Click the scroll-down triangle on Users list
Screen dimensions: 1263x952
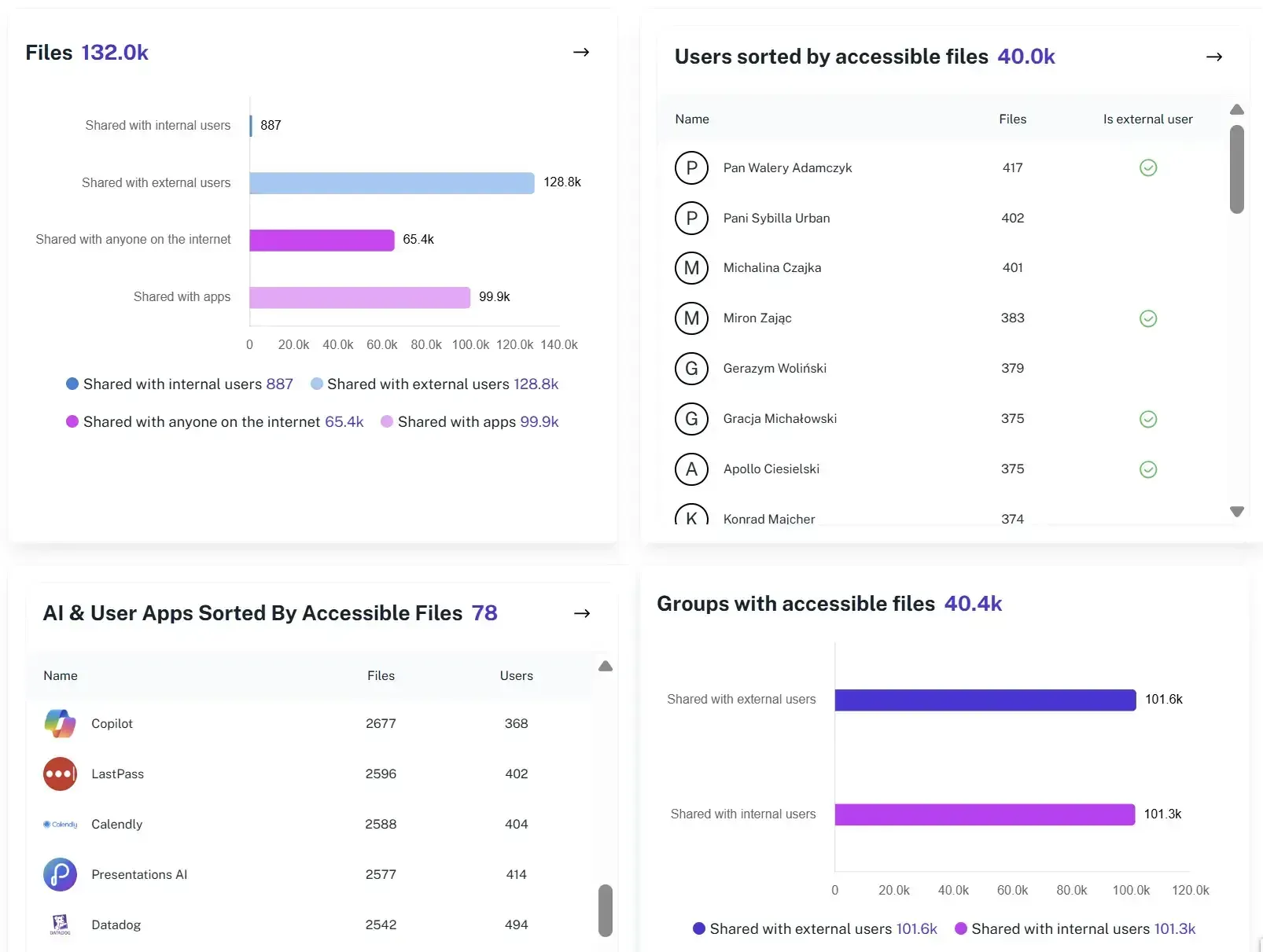1236,512
